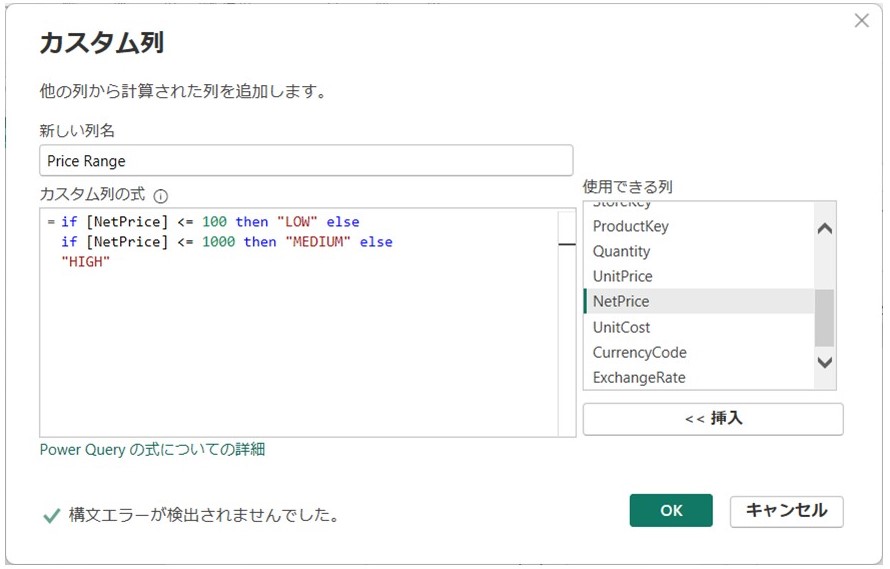Close the カスタム列 dialog with X
The height and width of the screenshot is (569, 890).
tap(861, 21)
